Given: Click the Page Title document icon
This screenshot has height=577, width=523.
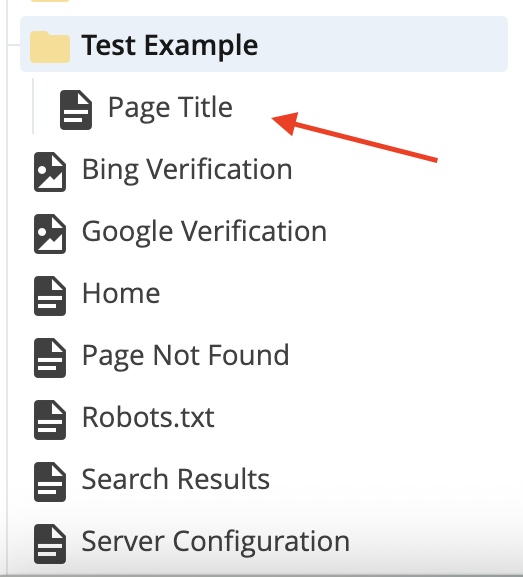Looking at the screenshot, I should click(76, 110).
